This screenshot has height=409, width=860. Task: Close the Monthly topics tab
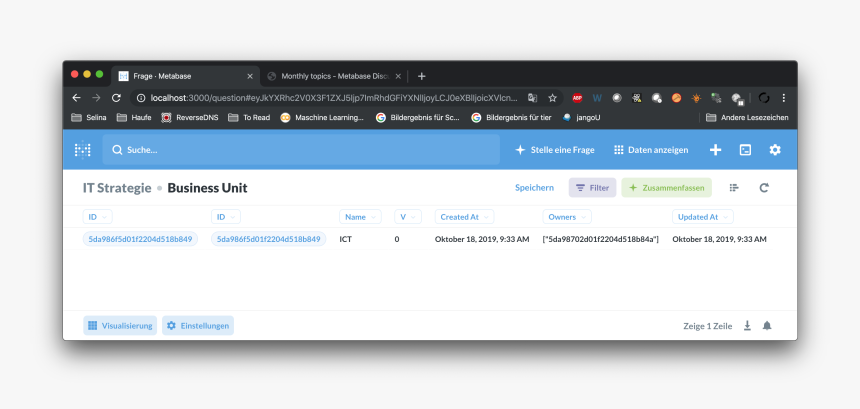click(x=398, y=76)
